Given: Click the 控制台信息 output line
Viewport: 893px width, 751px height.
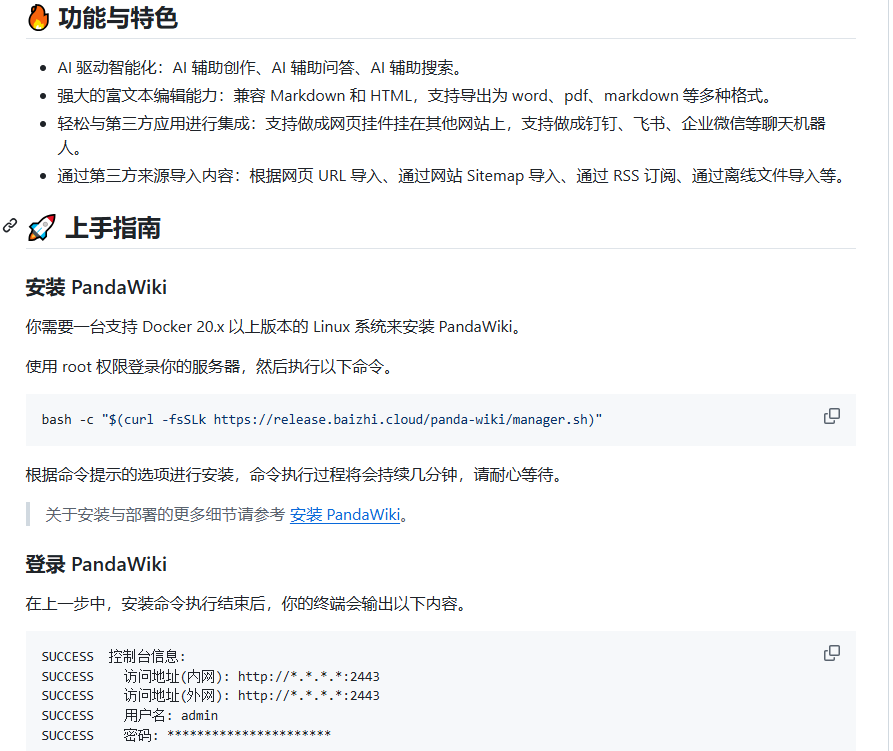Looking at the screenshot, I should click(x=113, y=656).
